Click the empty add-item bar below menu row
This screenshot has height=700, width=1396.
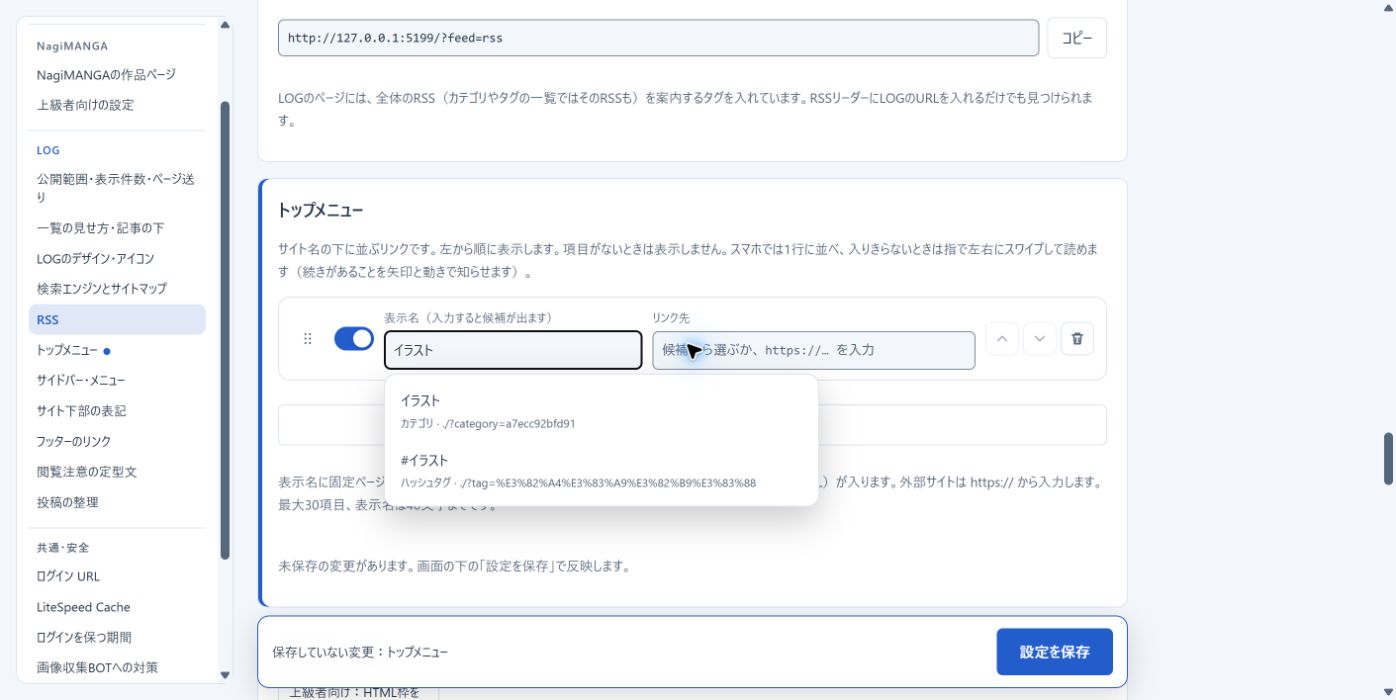[x=692, y=425]
